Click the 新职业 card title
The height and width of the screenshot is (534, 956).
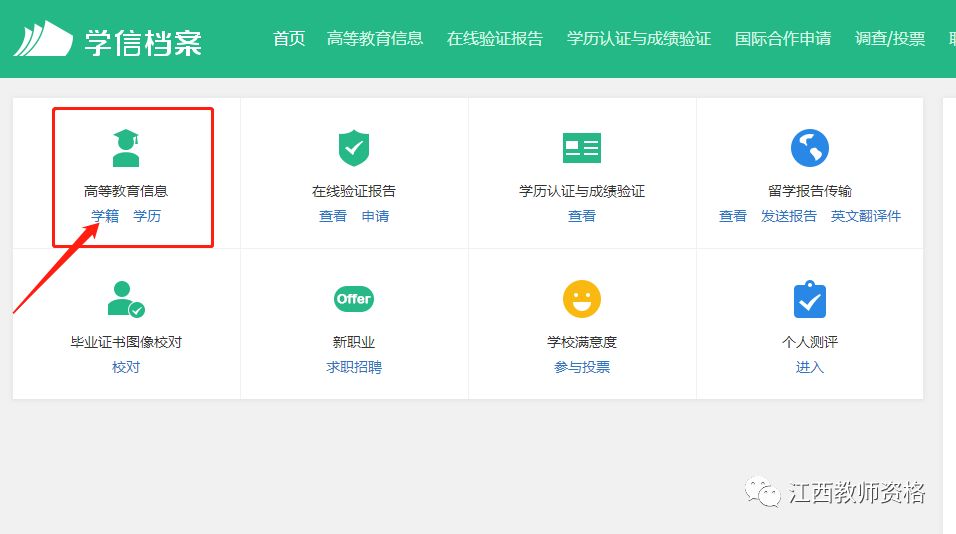point(354,342)
